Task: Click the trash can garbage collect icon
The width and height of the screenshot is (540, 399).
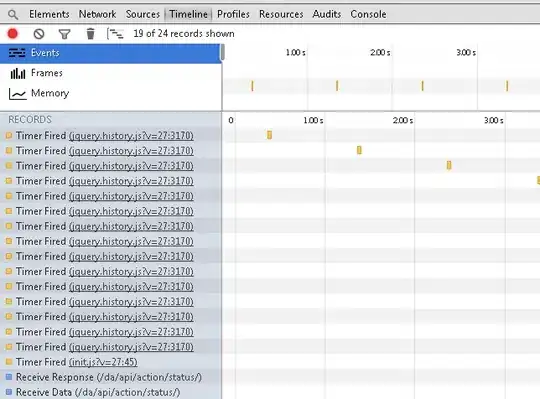Action: point(90,34)
